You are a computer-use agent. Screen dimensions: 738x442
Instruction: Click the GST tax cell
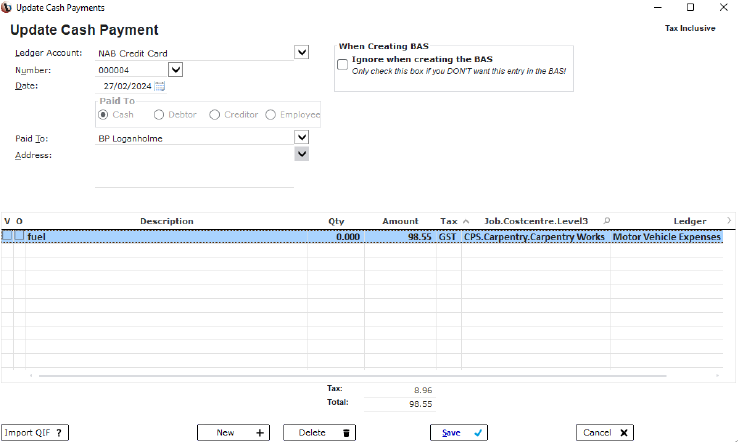pyautogui.click(x=449, y=236)
